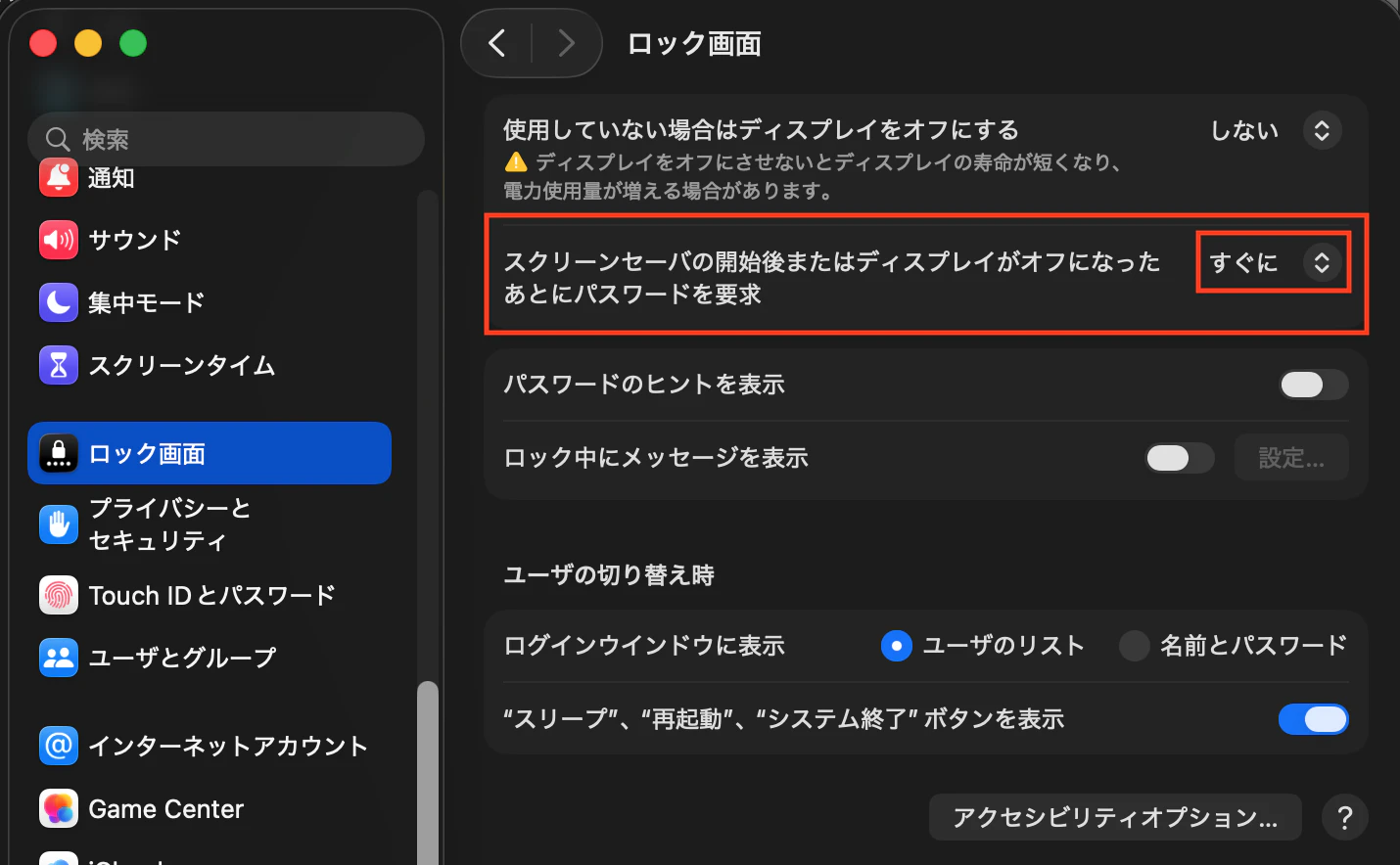Open Game Center in sidebar
Image resolution: width=1400 pixels, height=865 pixels.
point(210,808)
